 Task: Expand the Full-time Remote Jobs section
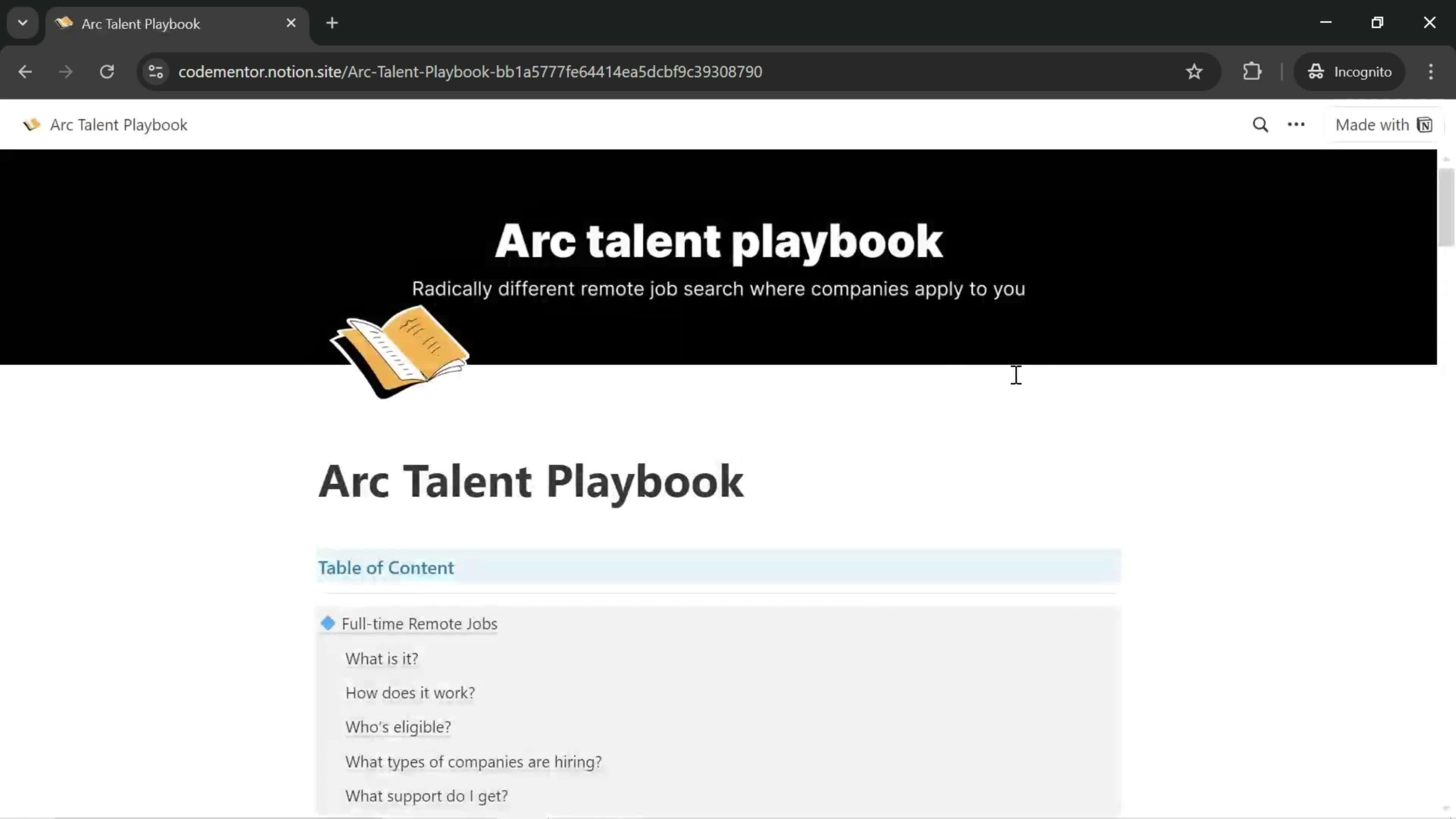click(x=328, y=623)
